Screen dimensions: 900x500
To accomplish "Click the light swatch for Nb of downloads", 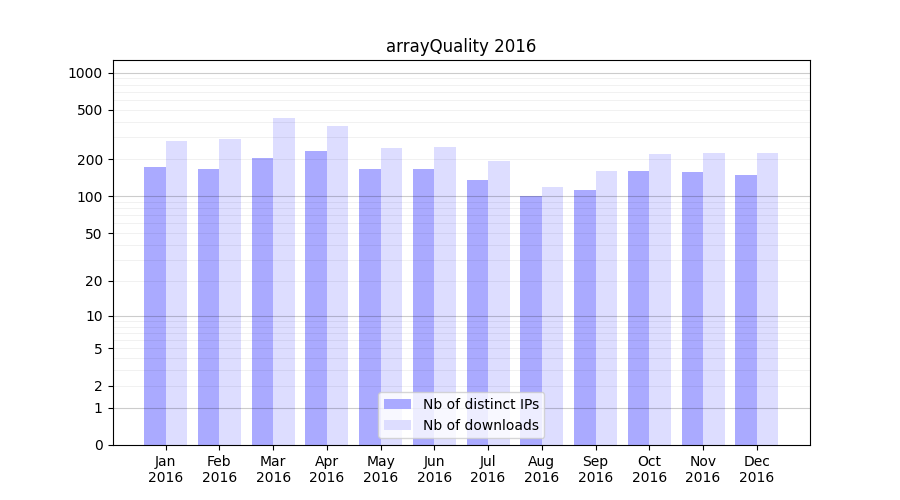I will click(397, 425).
